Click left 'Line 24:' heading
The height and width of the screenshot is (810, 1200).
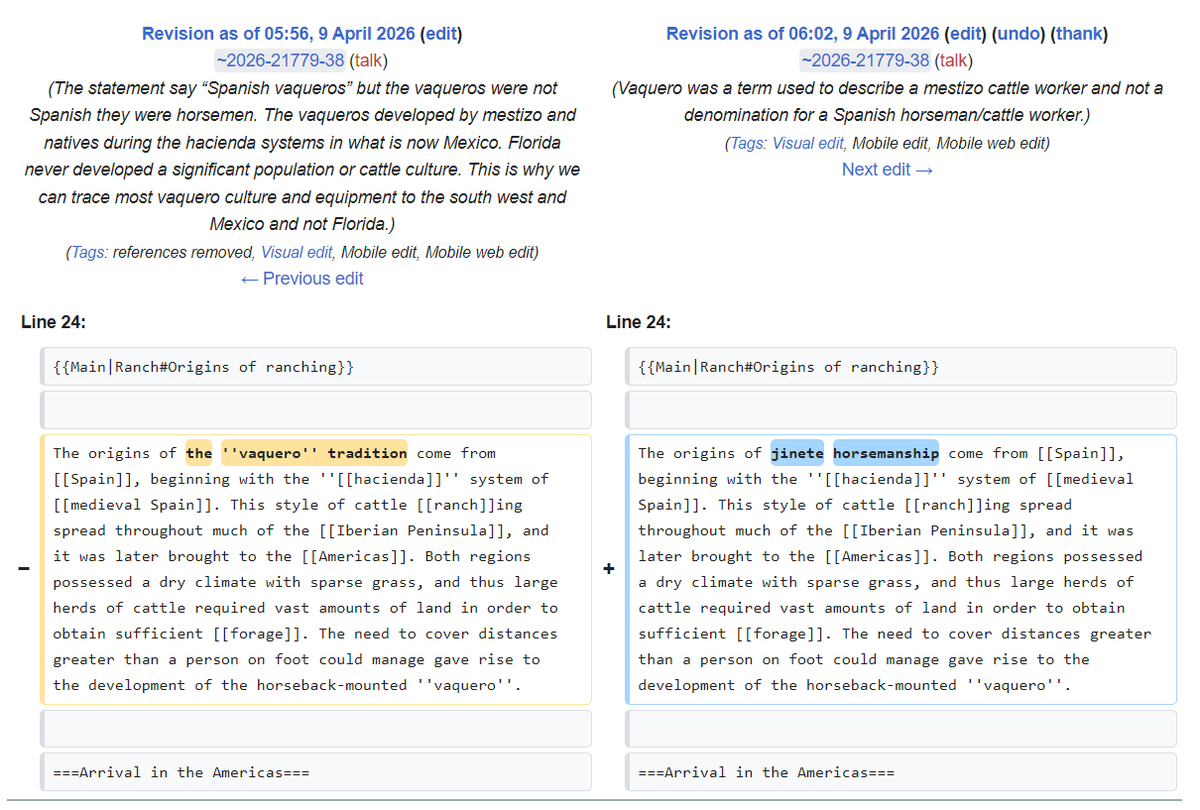(54, 322)
